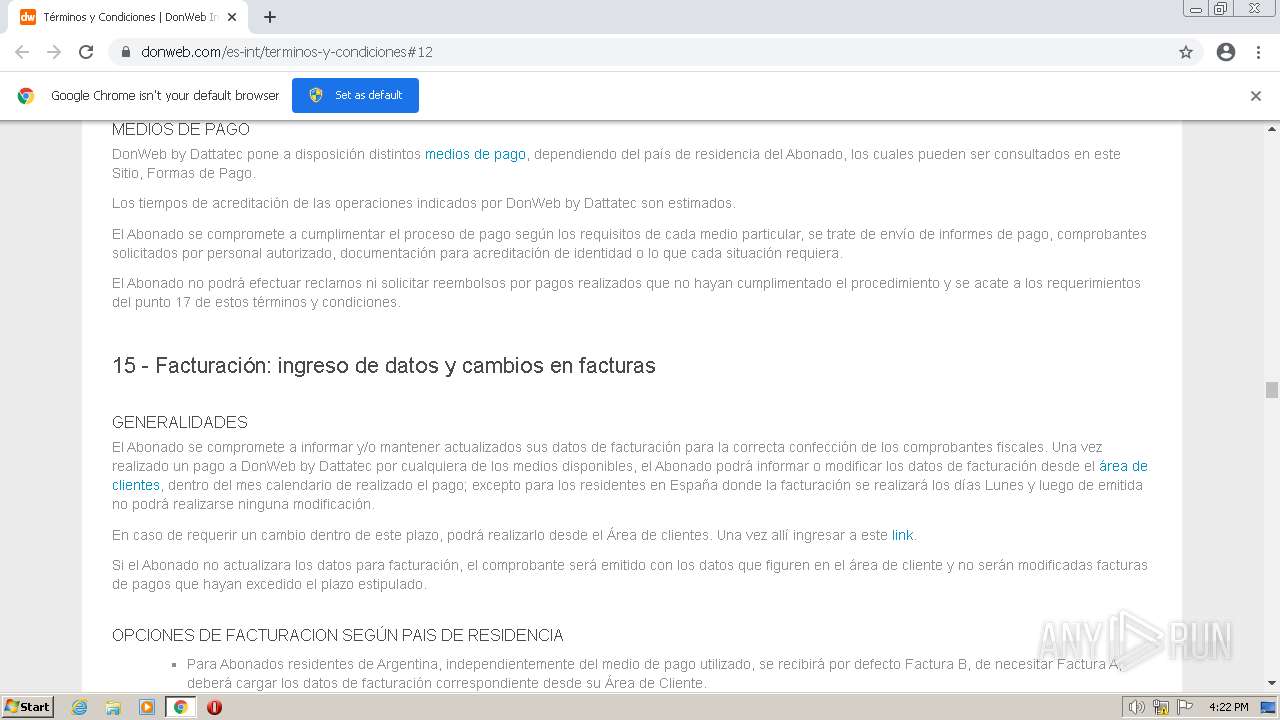Viewport: 1280px width, 720px height.
Task: Click the bullet about 'Abonados residentes de Argentina'
Action: click(653, 674)
